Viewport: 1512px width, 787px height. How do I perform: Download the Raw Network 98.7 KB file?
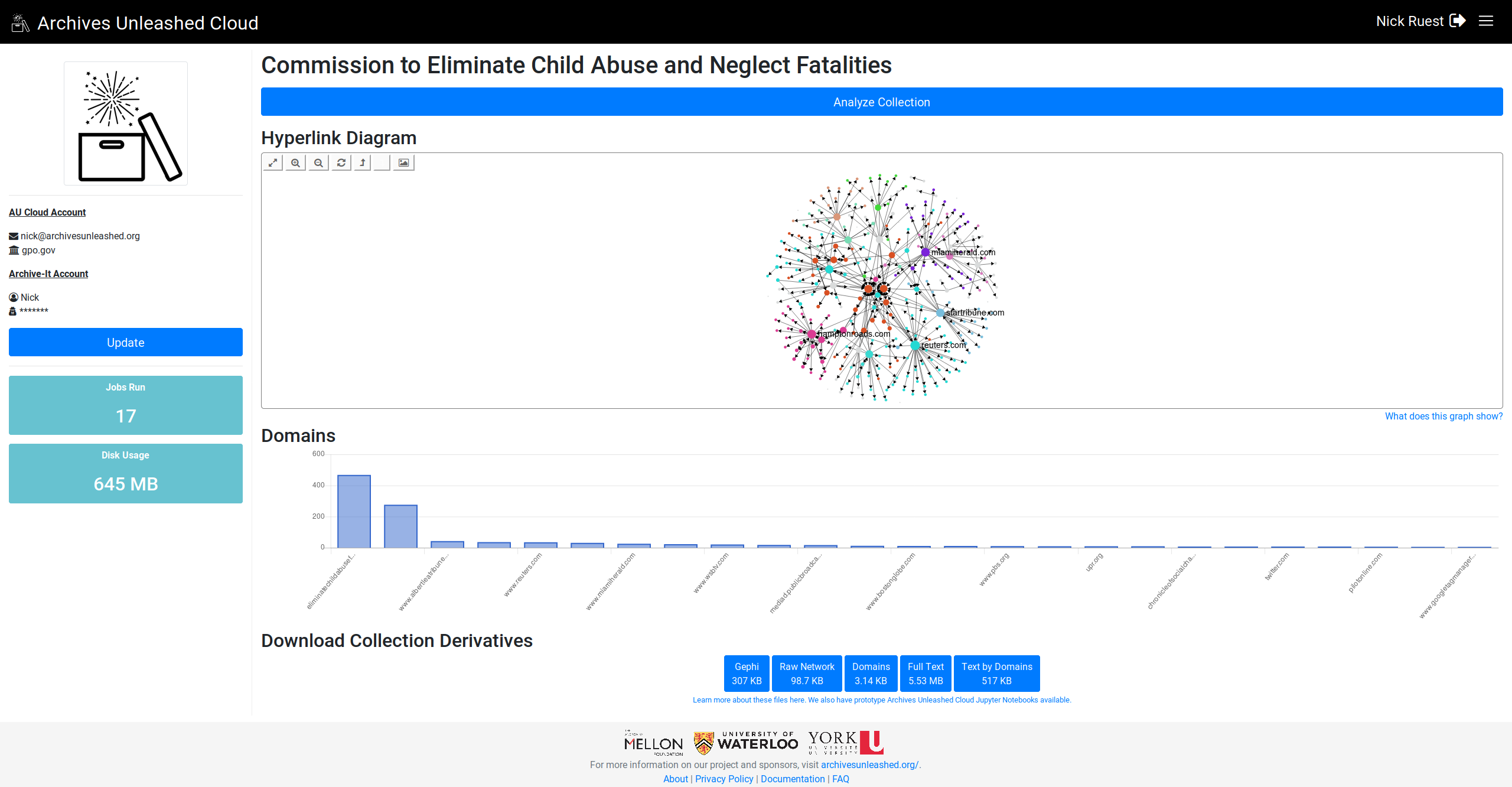pos(807,674)
